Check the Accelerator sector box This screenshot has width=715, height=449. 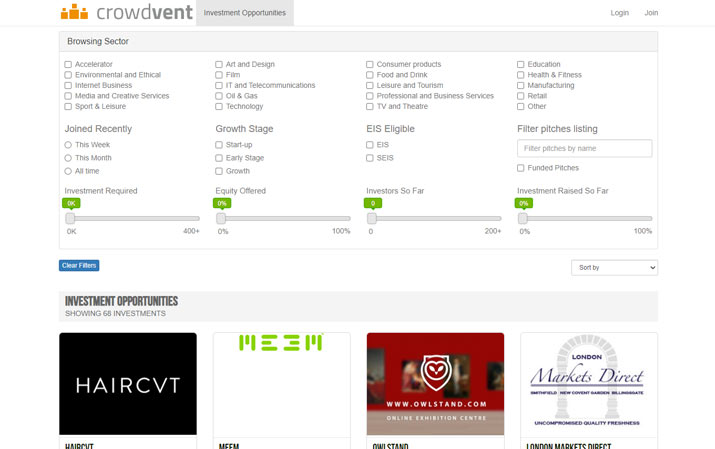pyautogui.click(x=68, y=64)
